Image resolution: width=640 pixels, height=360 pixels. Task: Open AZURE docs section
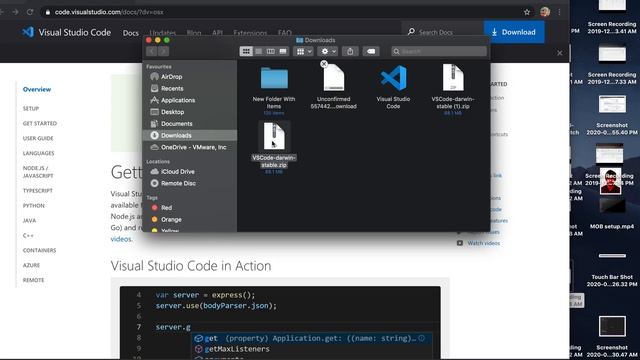pyautogui.click(x=31, y=265)
